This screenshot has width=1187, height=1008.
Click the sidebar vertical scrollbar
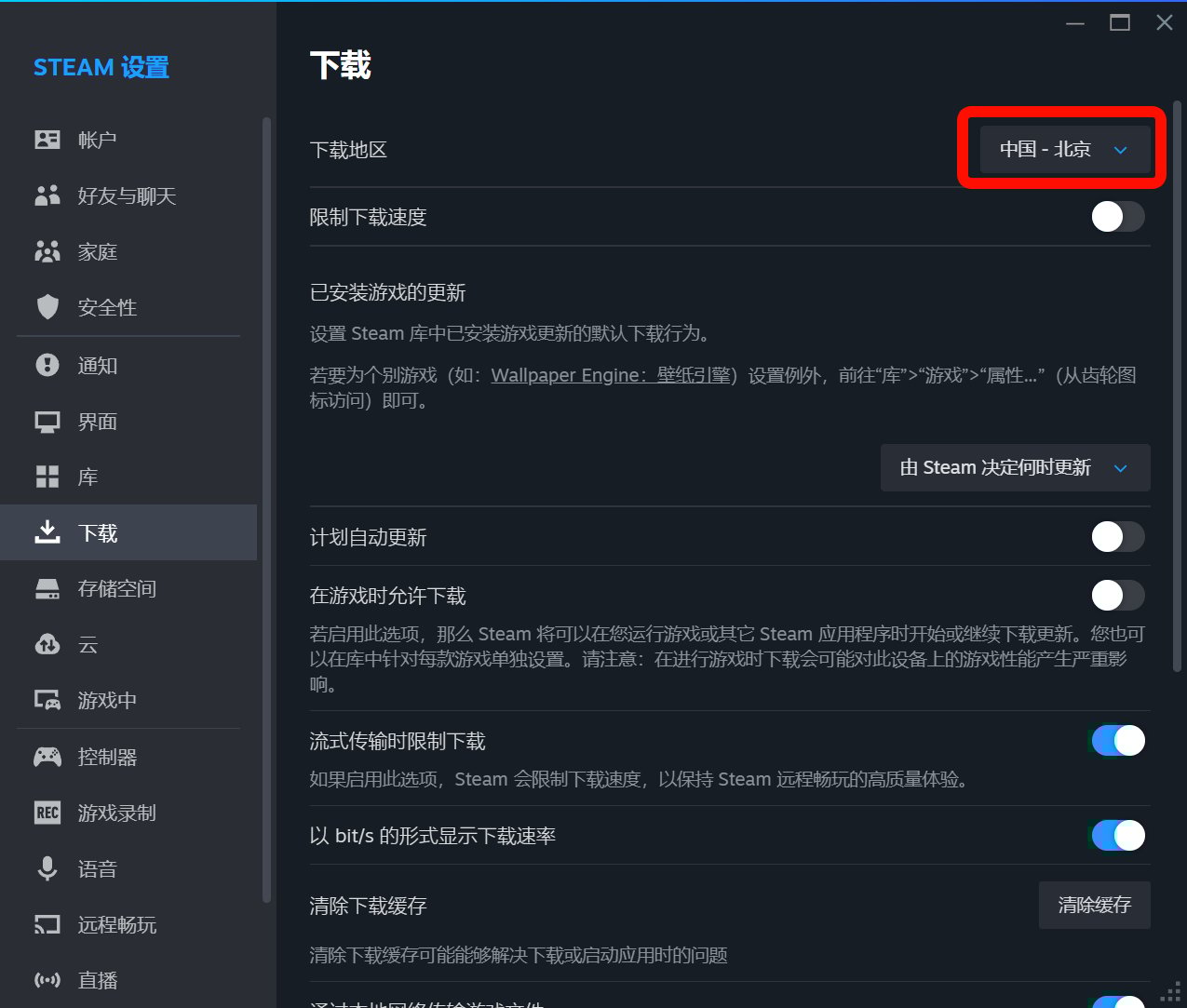(x=266, y=510)
